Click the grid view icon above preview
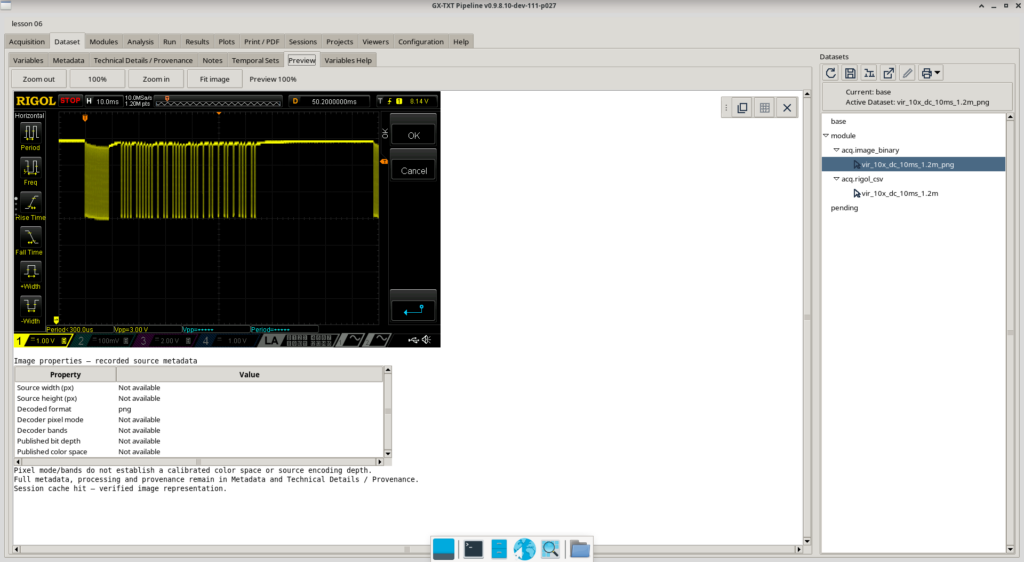 point(765,108)
